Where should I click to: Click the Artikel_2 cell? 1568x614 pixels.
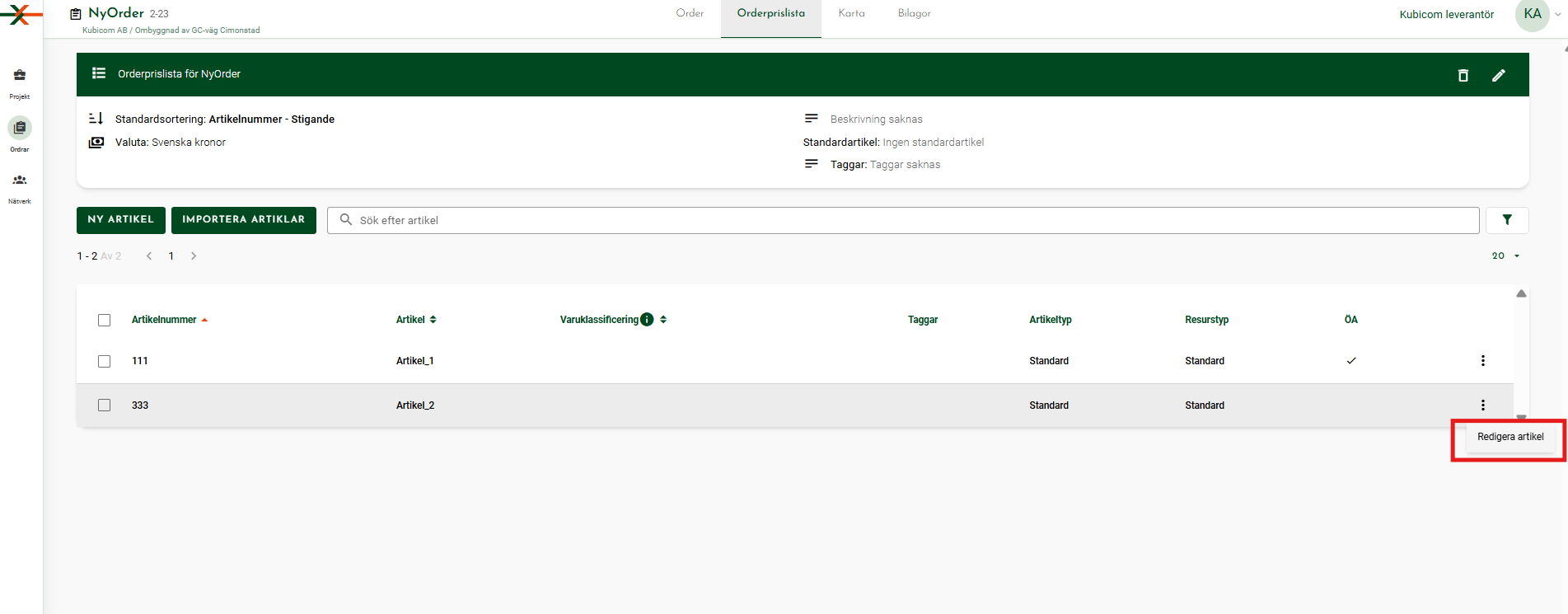coord(415,405)
